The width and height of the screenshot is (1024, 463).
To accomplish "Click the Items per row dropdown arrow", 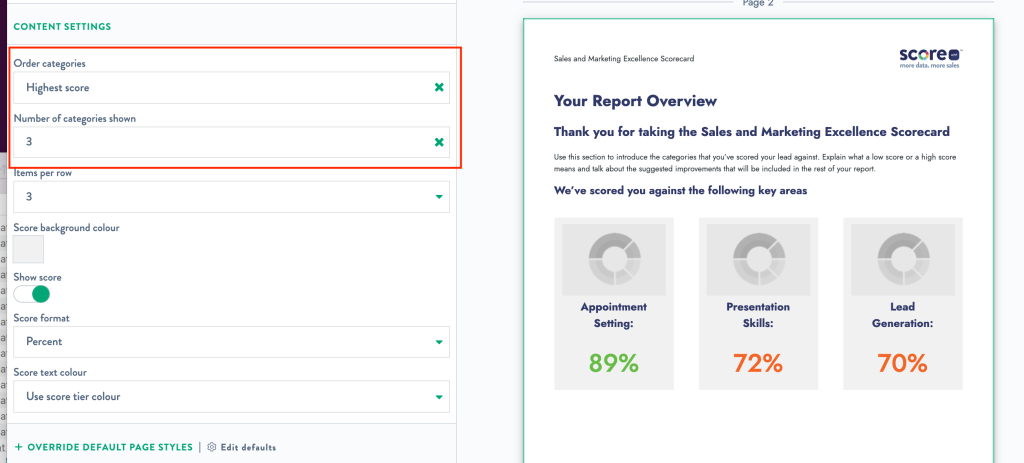I will click(439, 197).
